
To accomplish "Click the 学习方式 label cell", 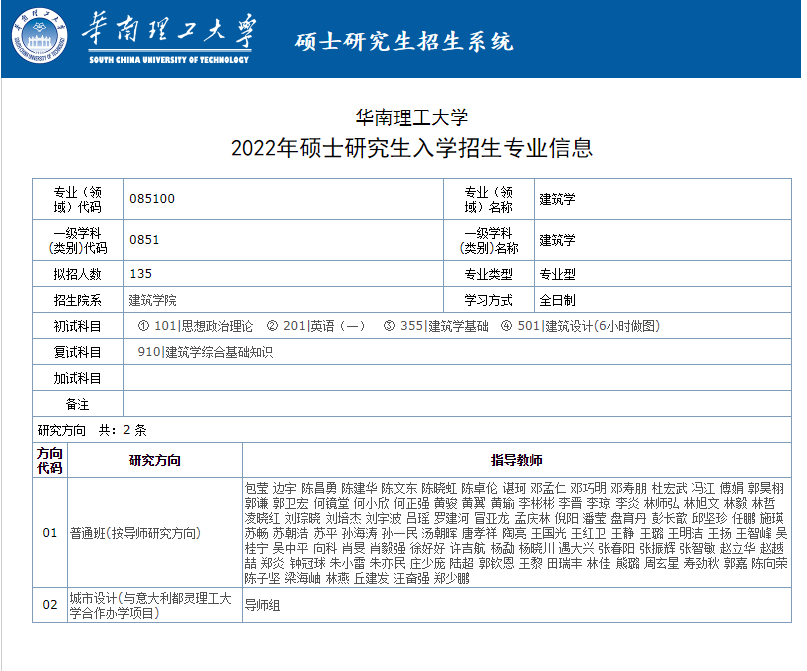I will [489, 300].
